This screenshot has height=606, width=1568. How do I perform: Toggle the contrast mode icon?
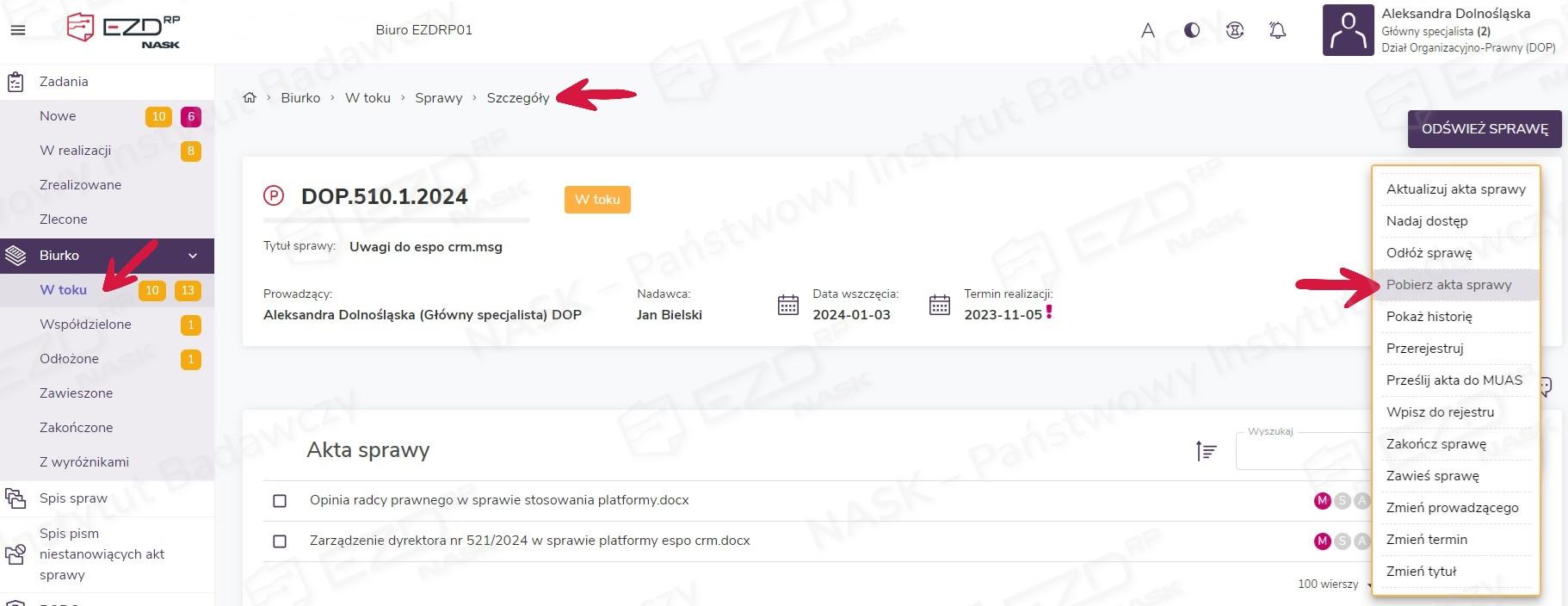pyautogui.click(x=1192, y=30)
